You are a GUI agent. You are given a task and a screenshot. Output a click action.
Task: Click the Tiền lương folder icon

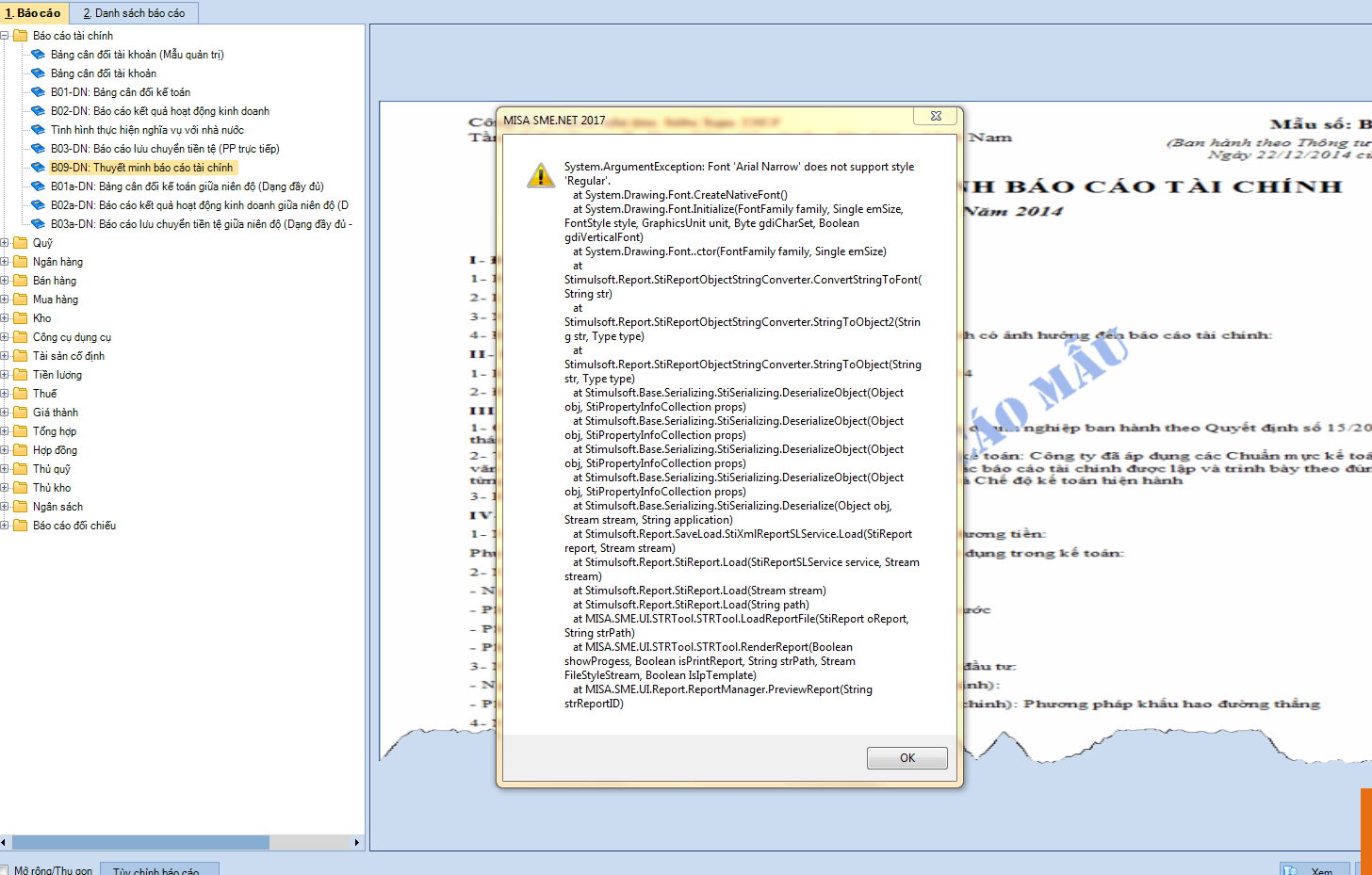20,375
